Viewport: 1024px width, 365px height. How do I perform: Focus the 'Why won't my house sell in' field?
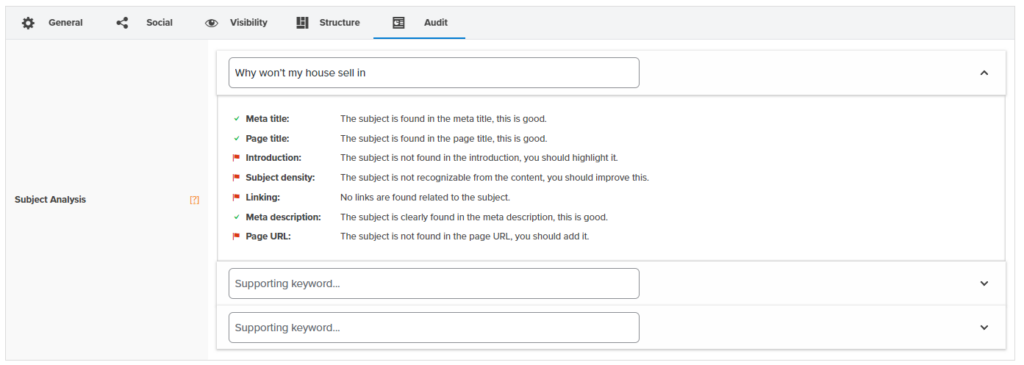[x=434, y=72]
